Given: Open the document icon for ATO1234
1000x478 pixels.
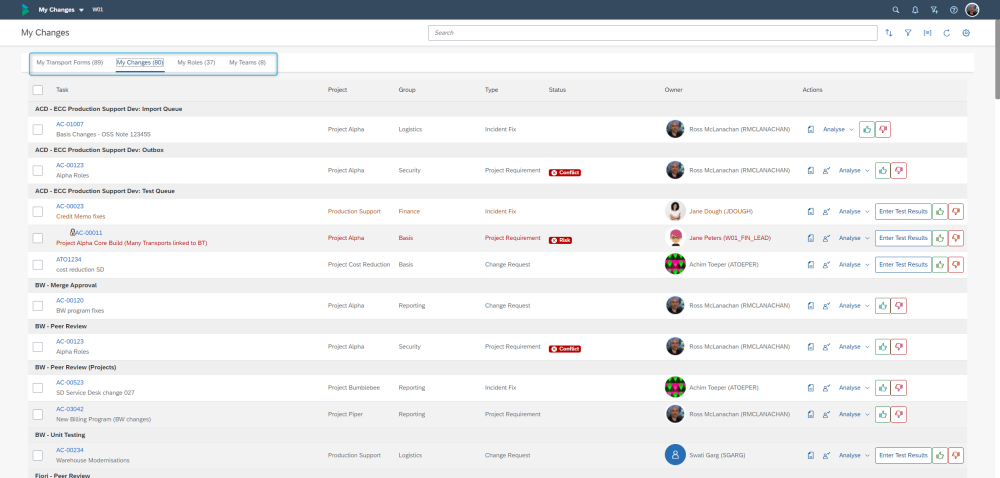Looking at the screenshot, I should point(811,264).
